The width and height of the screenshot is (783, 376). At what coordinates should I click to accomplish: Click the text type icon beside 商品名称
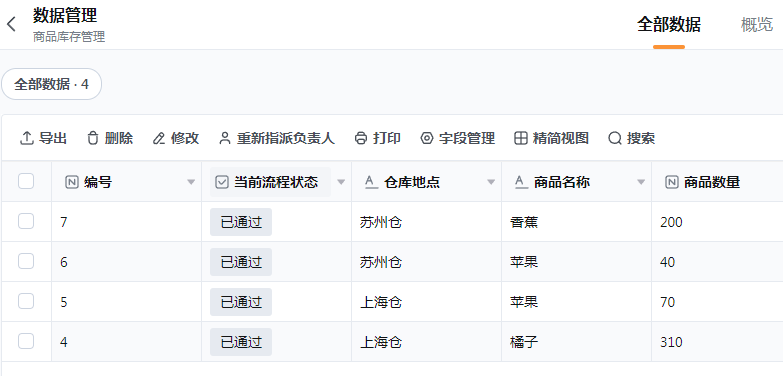coord(521,182)
